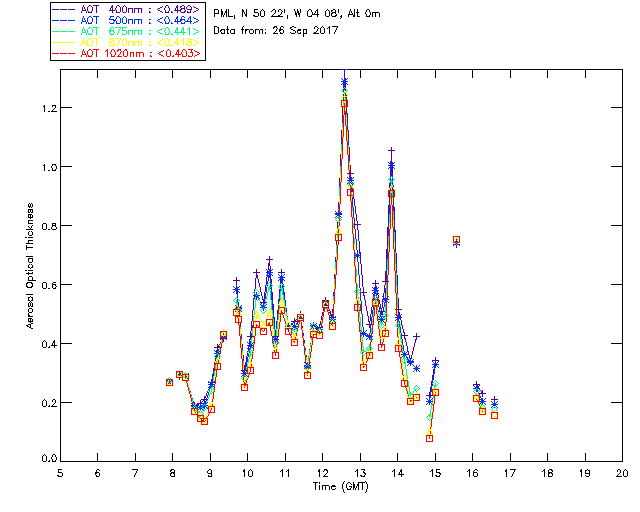Viewport: 640px width, 512px height.
Task: Click the 0.4 y-axis label
Action: click(48, 344)
